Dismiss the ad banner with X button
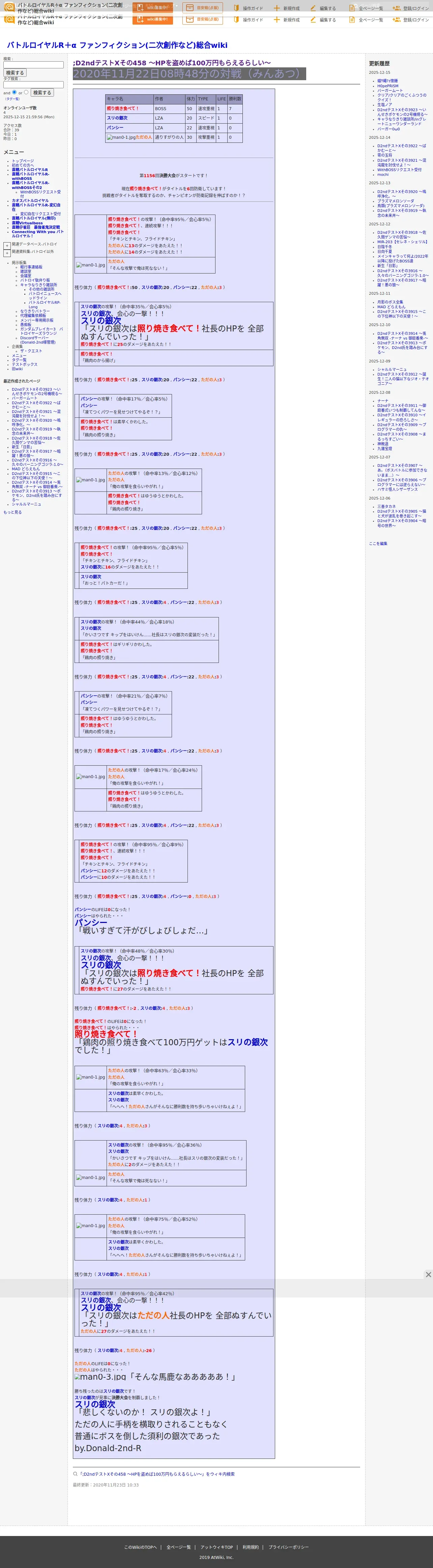Screen dimensions: 433x1568 428,1274
